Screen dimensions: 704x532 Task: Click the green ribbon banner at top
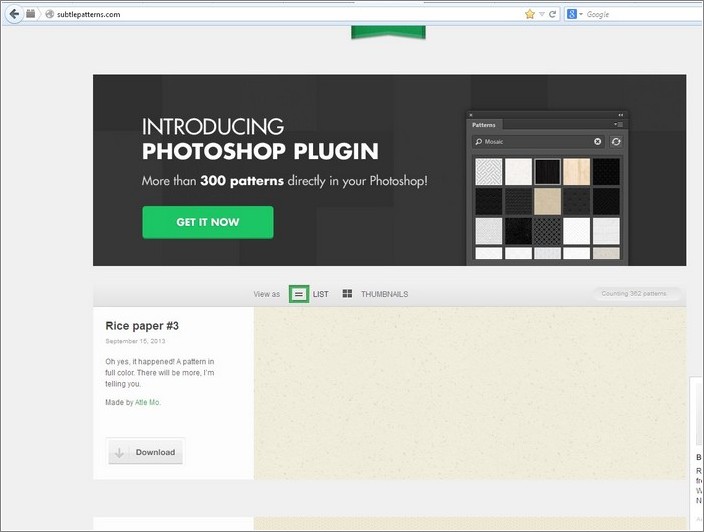click(388, 32)
